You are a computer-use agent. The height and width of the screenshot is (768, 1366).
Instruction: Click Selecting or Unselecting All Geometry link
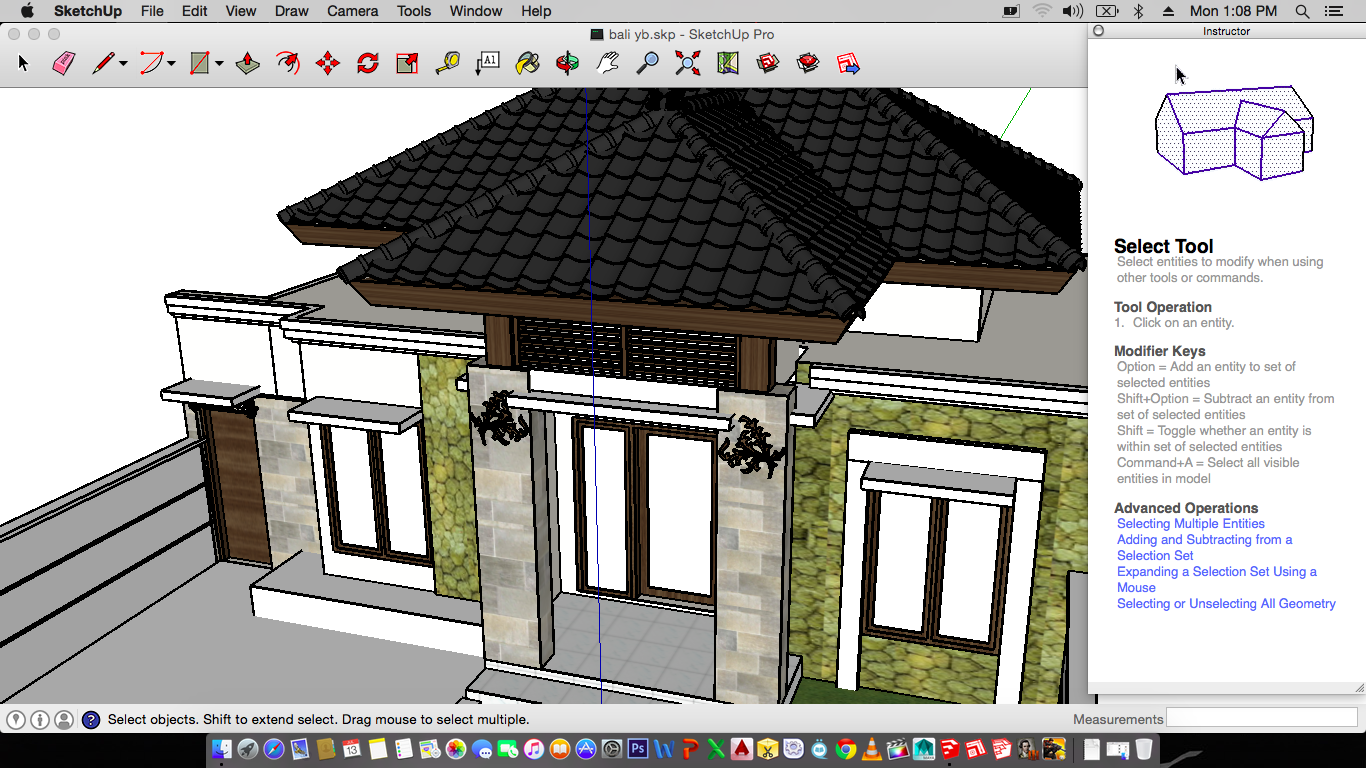click(1226, 604)
